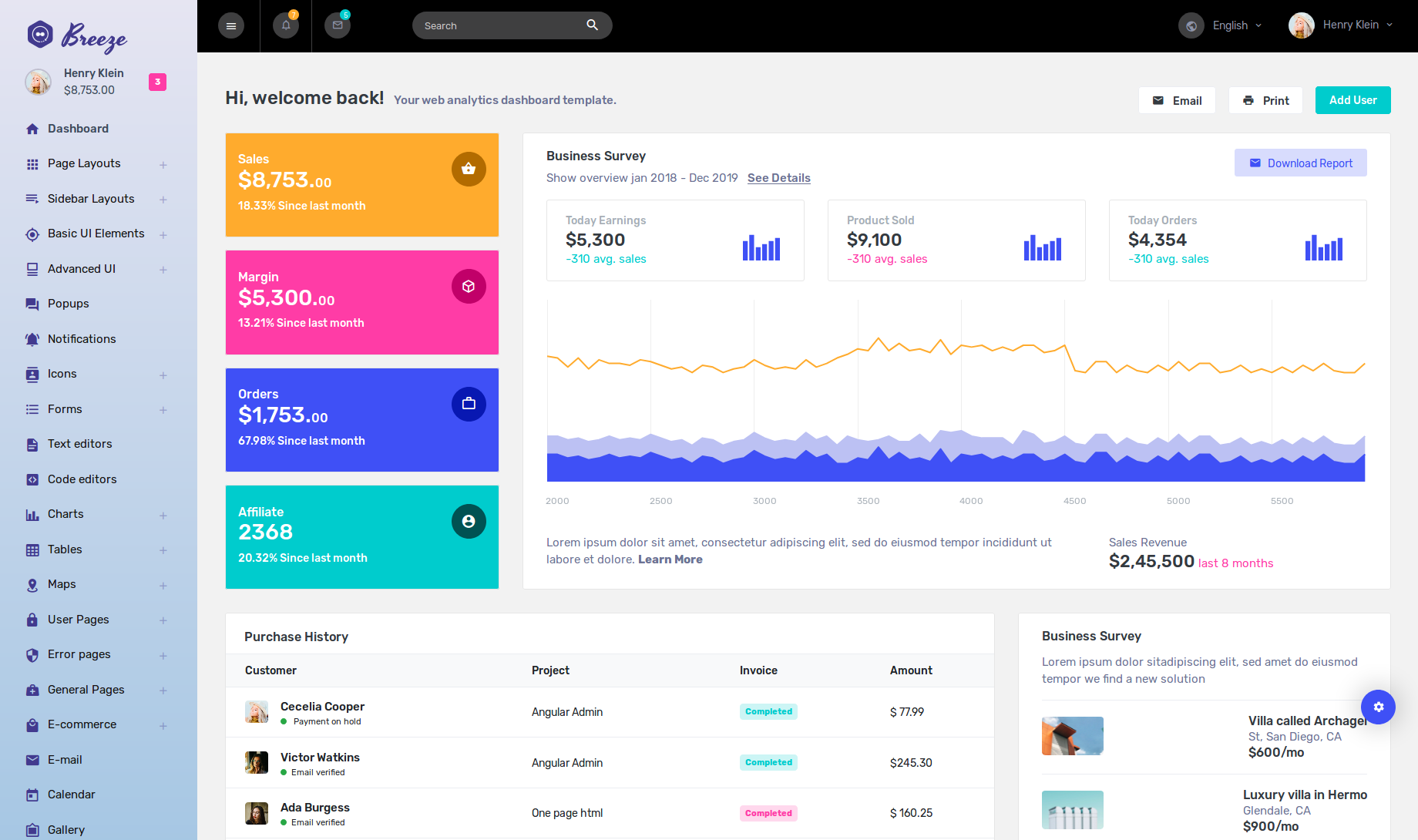This screenshot has height=840, width=1418.
Task: Click the Villa called Archagel thumbnail
Action: click(1072, 736)
